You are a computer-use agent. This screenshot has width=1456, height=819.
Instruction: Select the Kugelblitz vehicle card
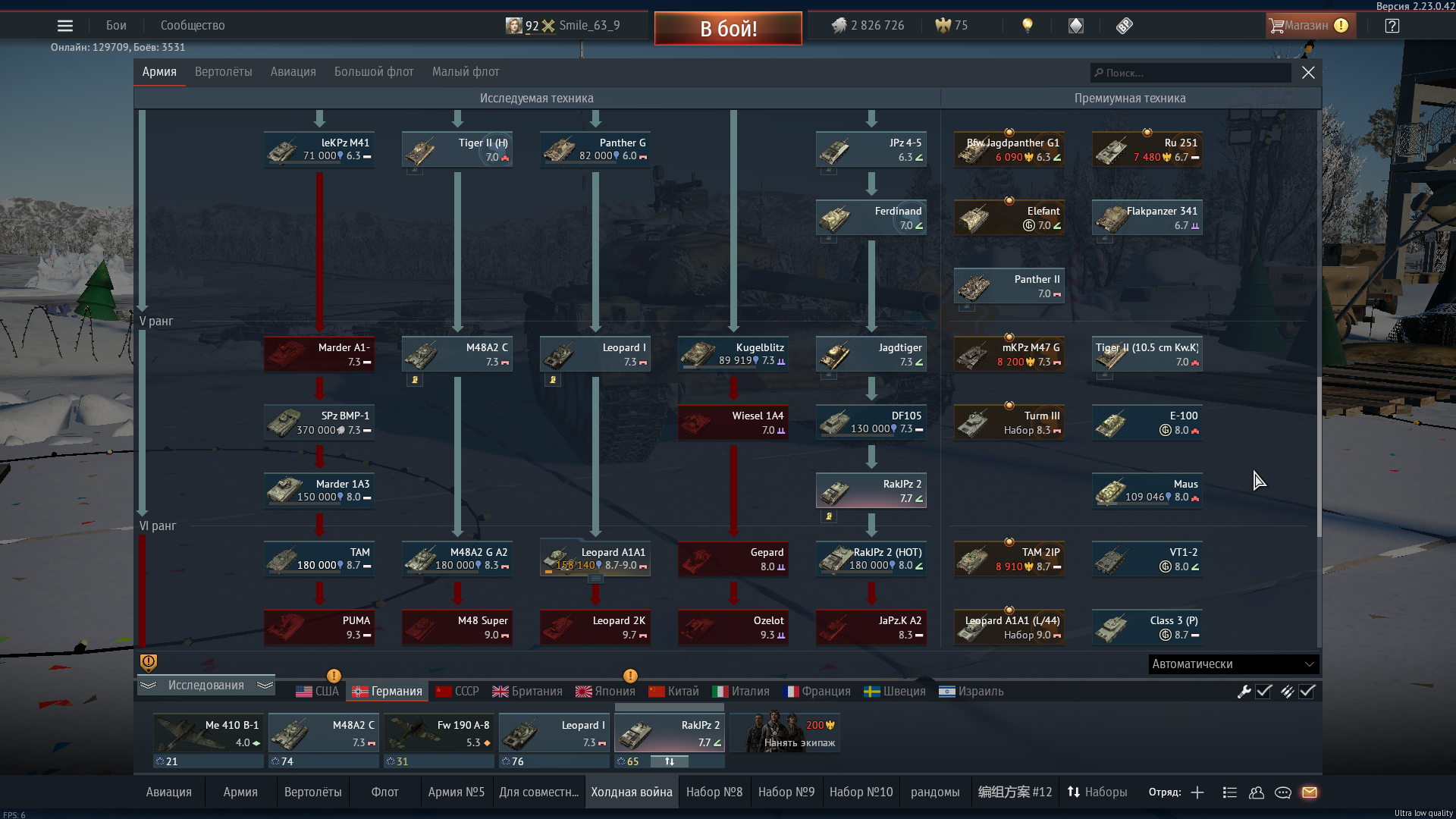click(x=733, y=354)
